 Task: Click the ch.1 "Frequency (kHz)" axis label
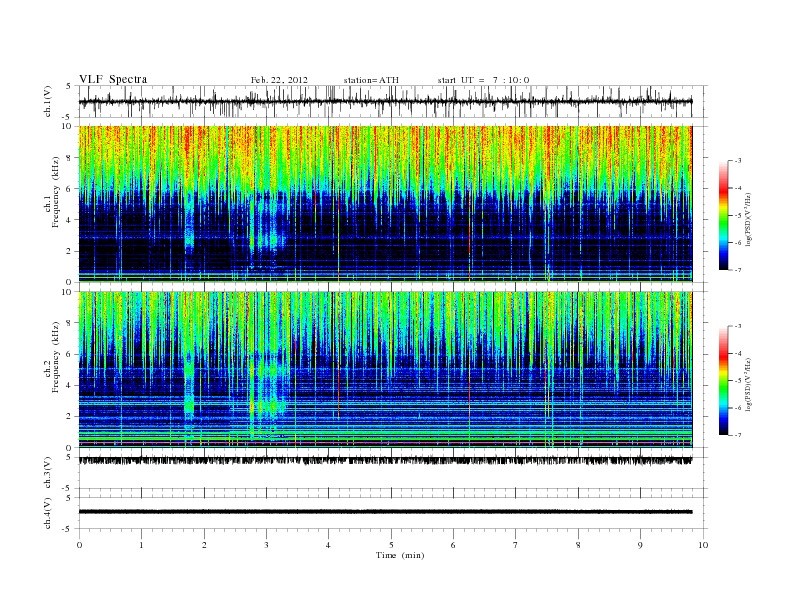coord(56,191)
